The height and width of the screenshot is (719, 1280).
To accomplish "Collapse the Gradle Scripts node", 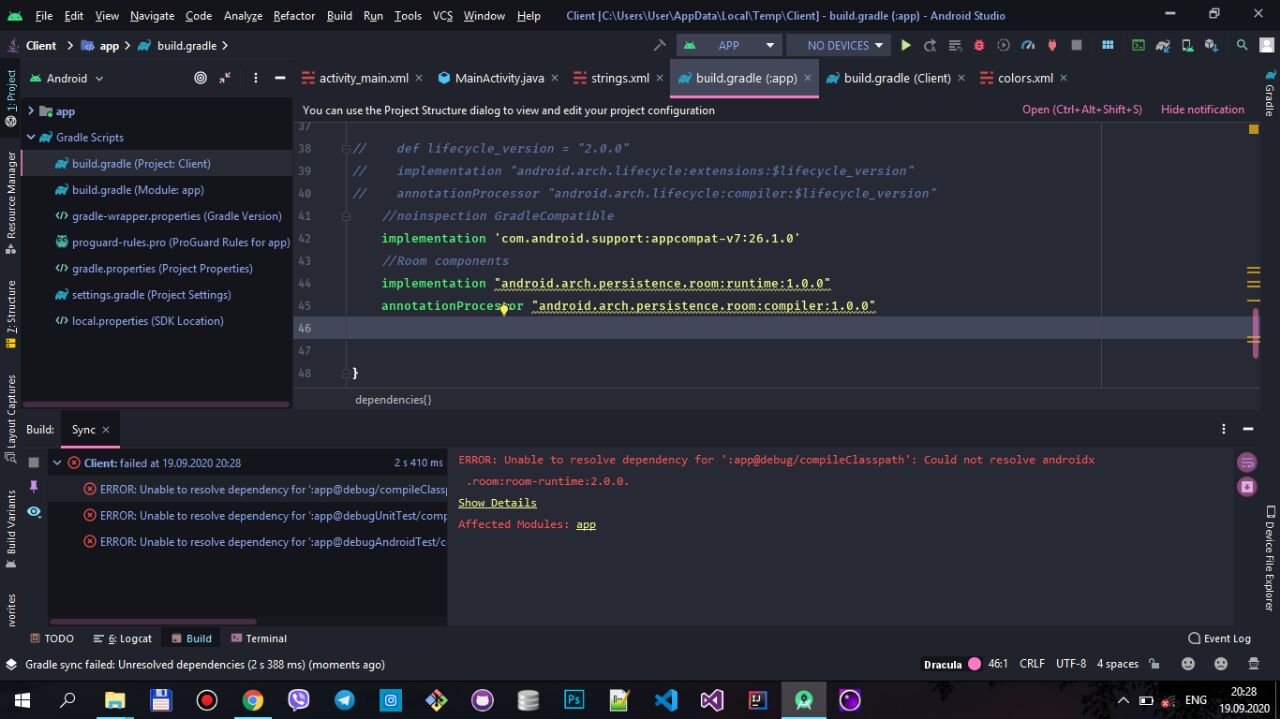I will pyautogui.click(x=31, y=137).
